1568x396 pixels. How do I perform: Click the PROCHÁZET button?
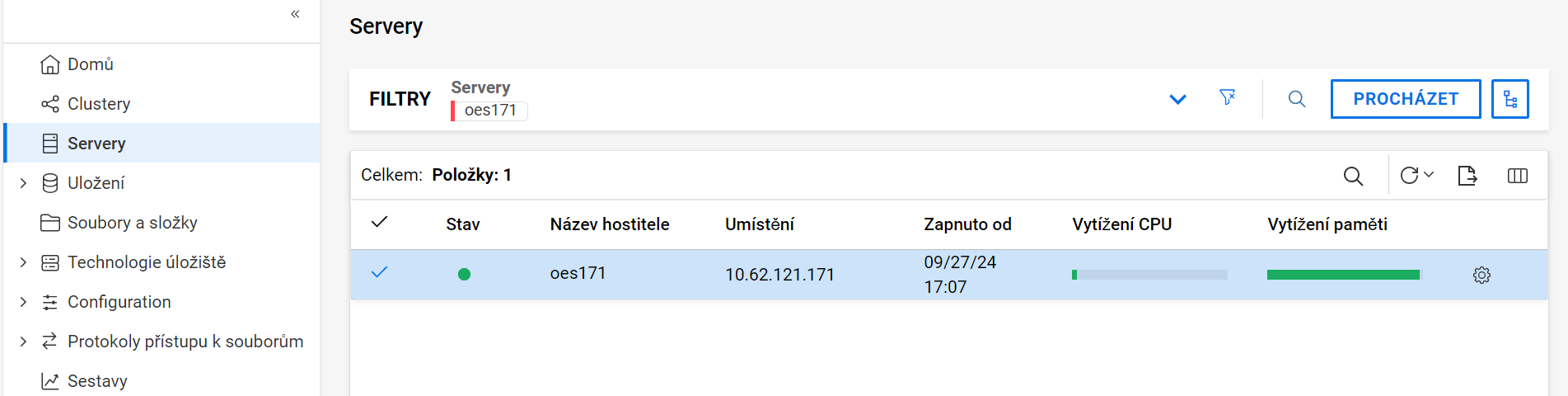pyautogui.click(x=1405, y=99)
